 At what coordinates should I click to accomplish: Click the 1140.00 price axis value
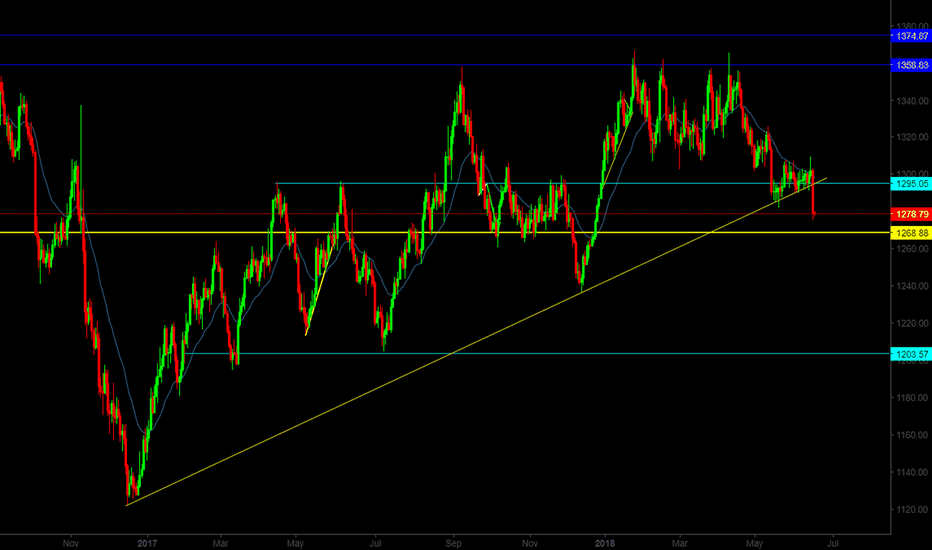click(912, 472)
